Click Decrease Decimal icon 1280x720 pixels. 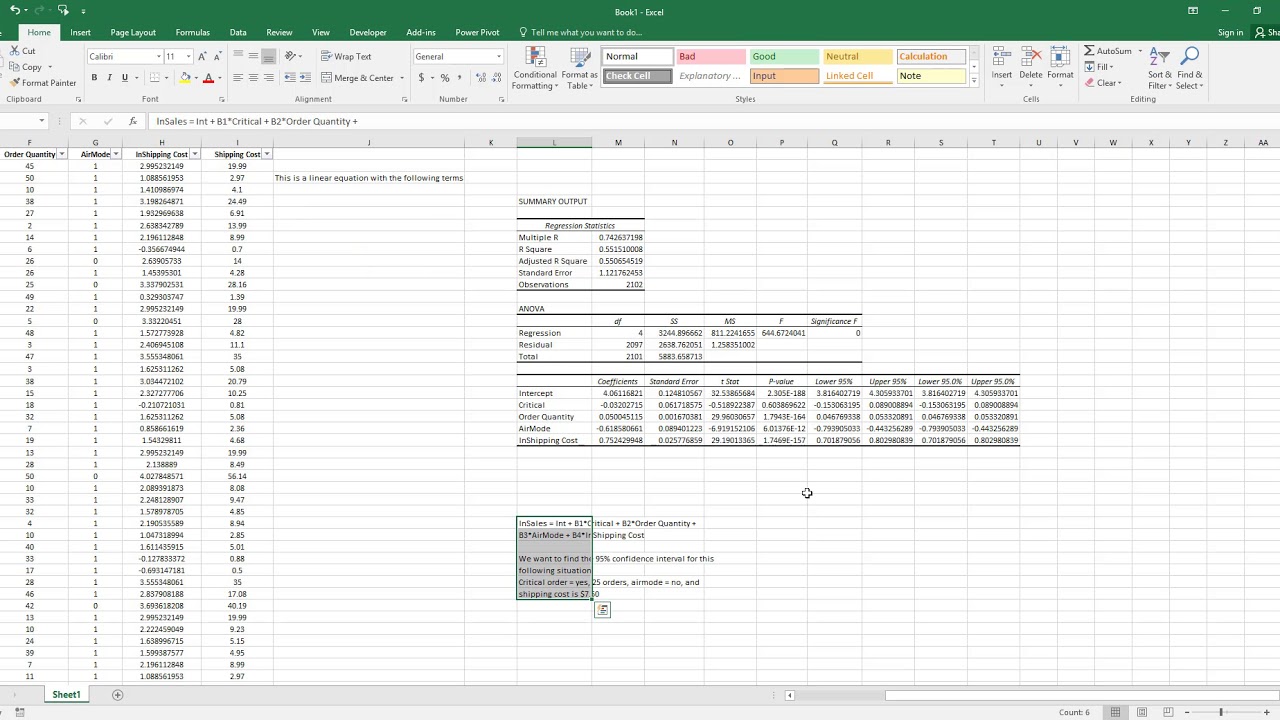click(x=494, y=78)
